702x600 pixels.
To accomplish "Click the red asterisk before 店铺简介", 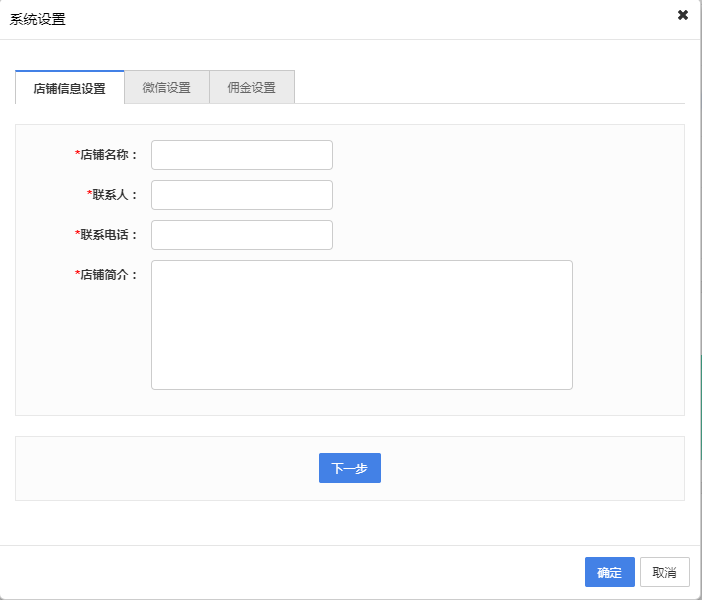I will coord(78,275).
